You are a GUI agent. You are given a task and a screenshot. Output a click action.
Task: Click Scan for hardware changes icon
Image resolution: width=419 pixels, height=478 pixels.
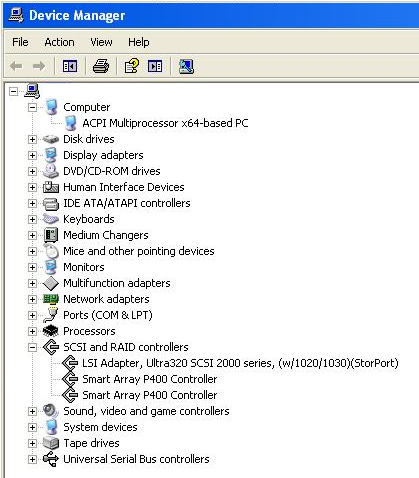[x=186, y=66]
